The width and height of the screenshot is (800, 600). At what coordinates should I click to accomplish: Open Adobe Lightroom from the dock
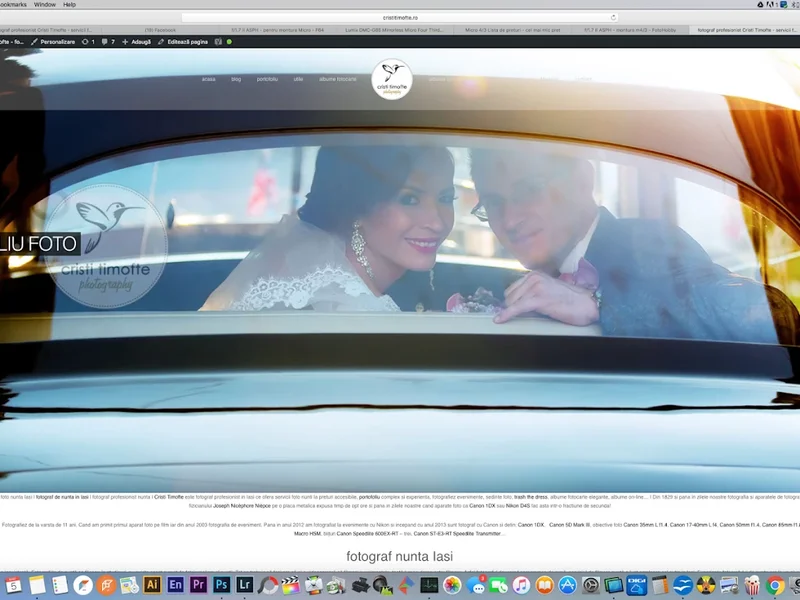(244, 585)
